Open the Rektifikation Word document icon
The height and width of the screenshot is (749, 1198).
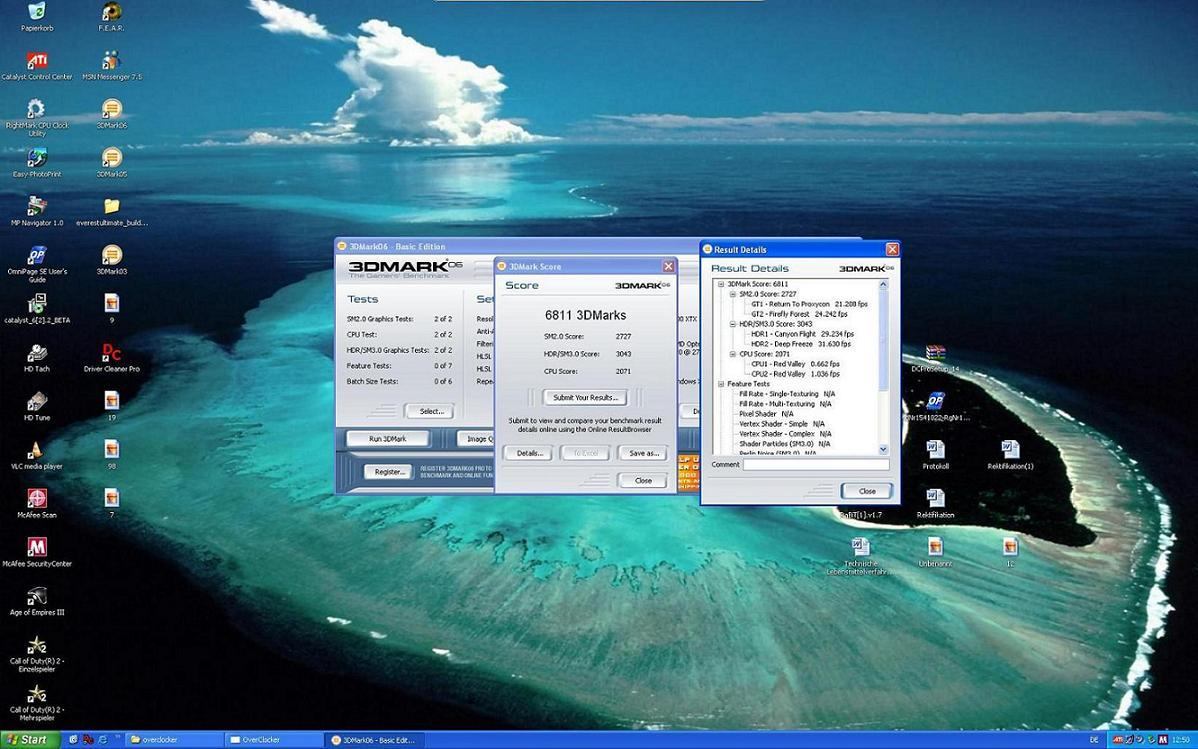coord(935,504)
